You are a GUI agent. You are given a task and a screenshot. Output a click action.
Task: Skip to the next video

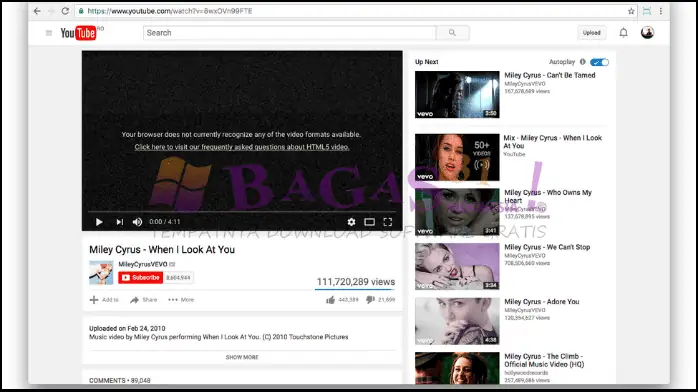point(119,222)
